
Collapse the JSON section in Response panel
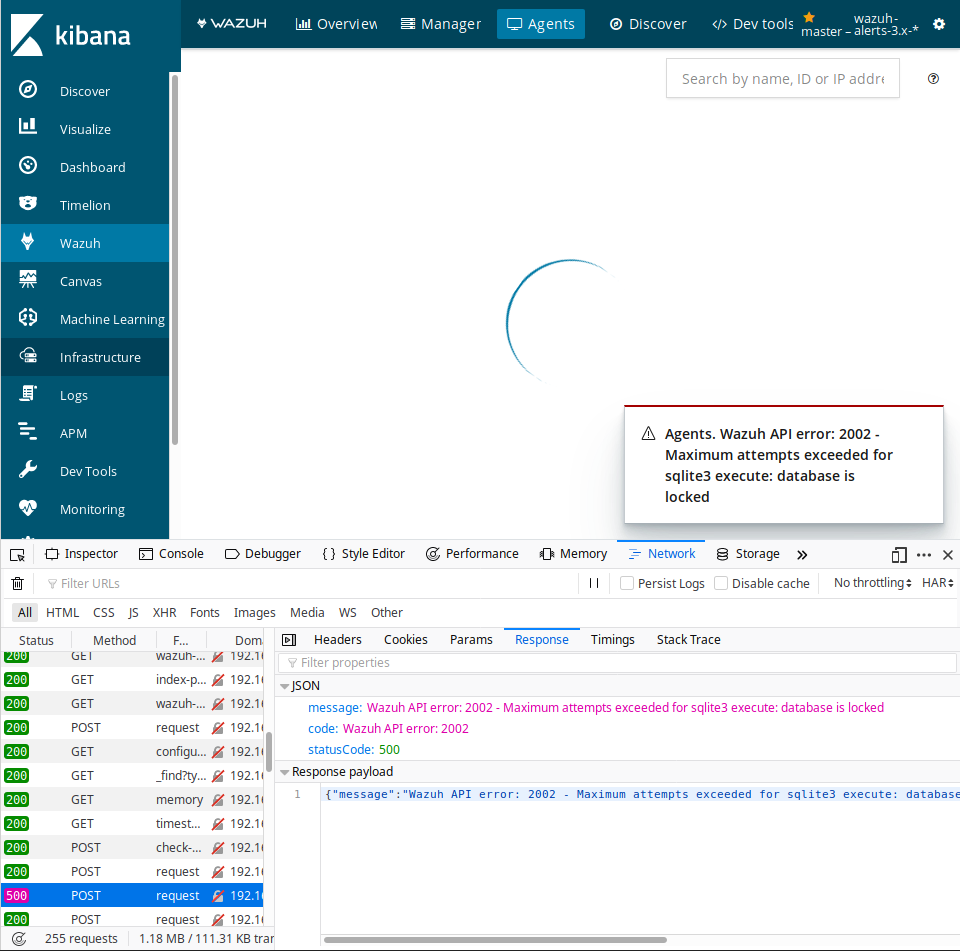point(285,685)
